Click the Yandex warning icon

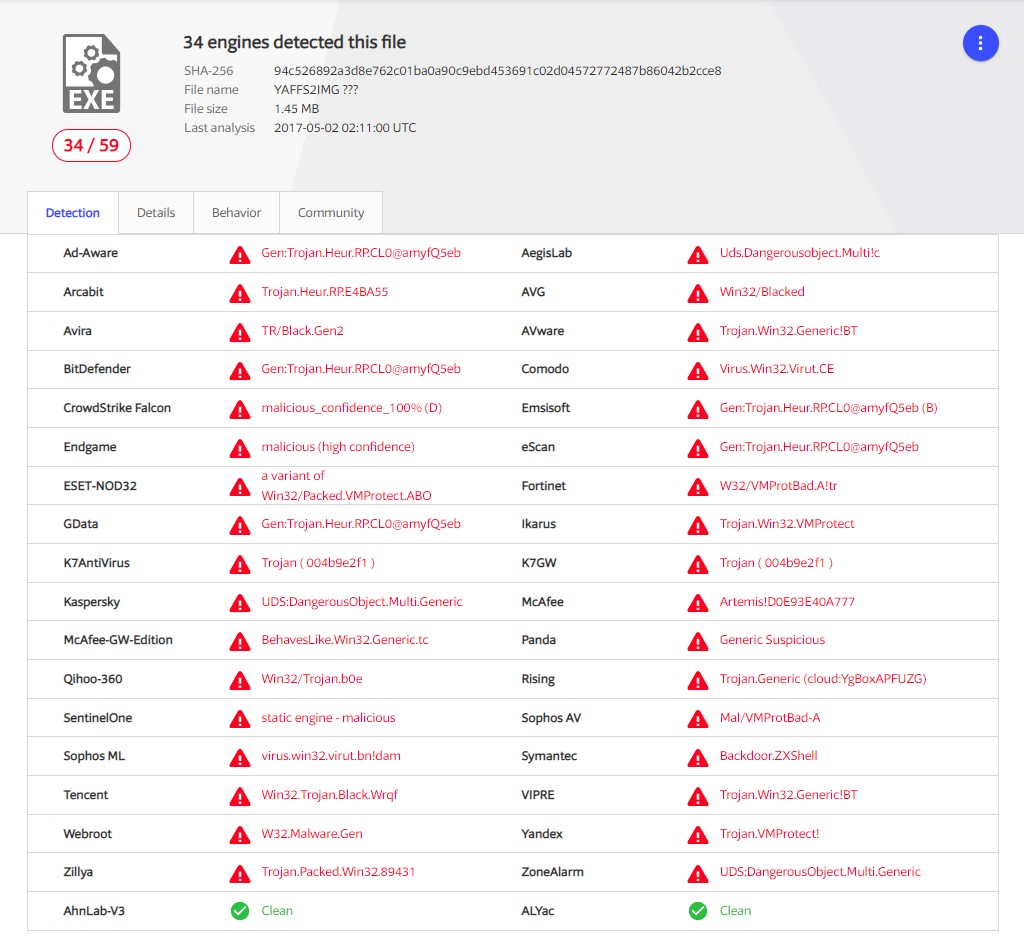point(698,836)
